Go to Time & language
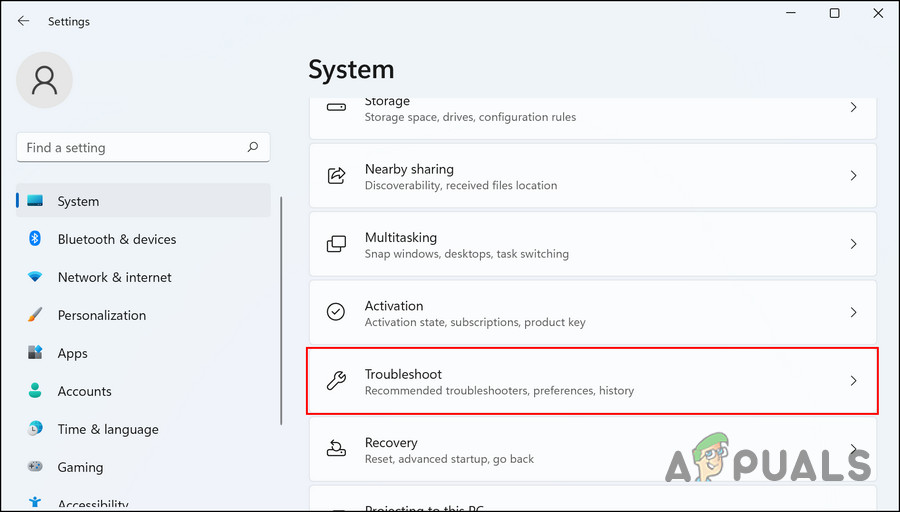This screenshot has height=512, width=900. pos(143,429)
